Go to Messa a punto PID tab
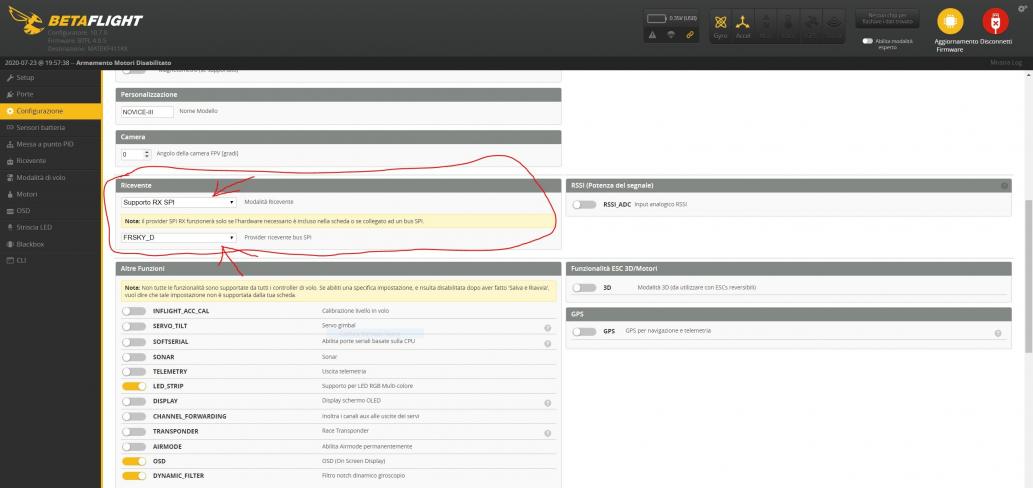Screen dimensions: 1033x488 (51, 144)
